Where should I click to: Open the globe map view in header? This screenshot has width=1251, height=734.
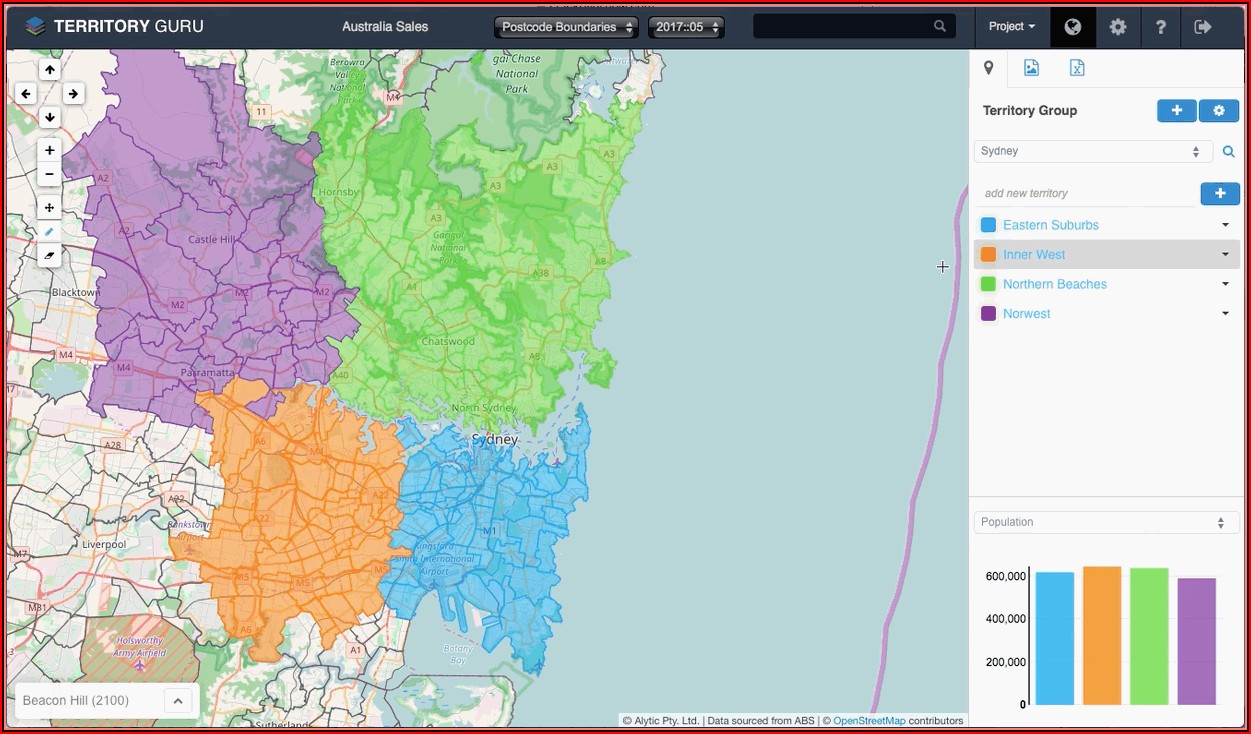point(1072,27)
